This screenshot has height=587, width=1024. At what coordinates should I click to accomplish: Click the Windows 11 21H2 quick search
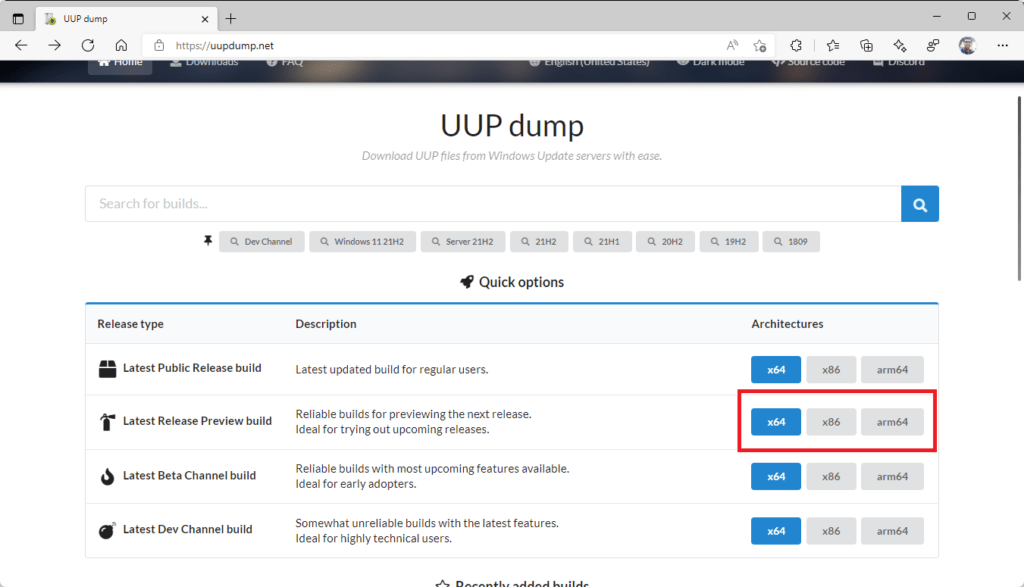pos(364,242)
